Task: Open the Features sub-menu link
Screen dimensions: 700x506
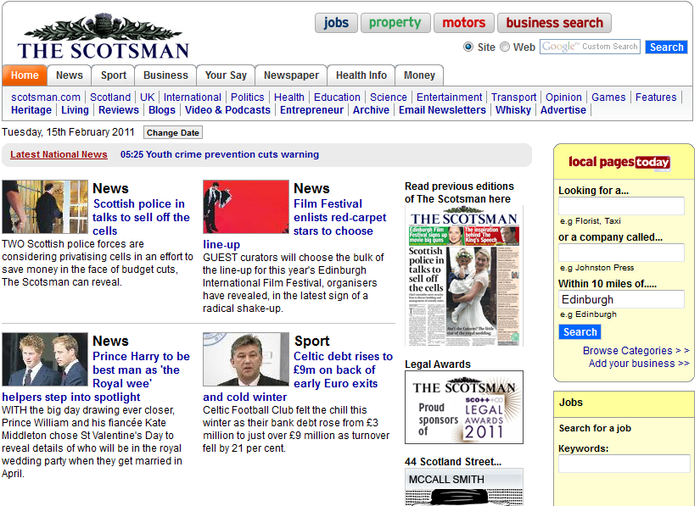Action: [655, 97]
